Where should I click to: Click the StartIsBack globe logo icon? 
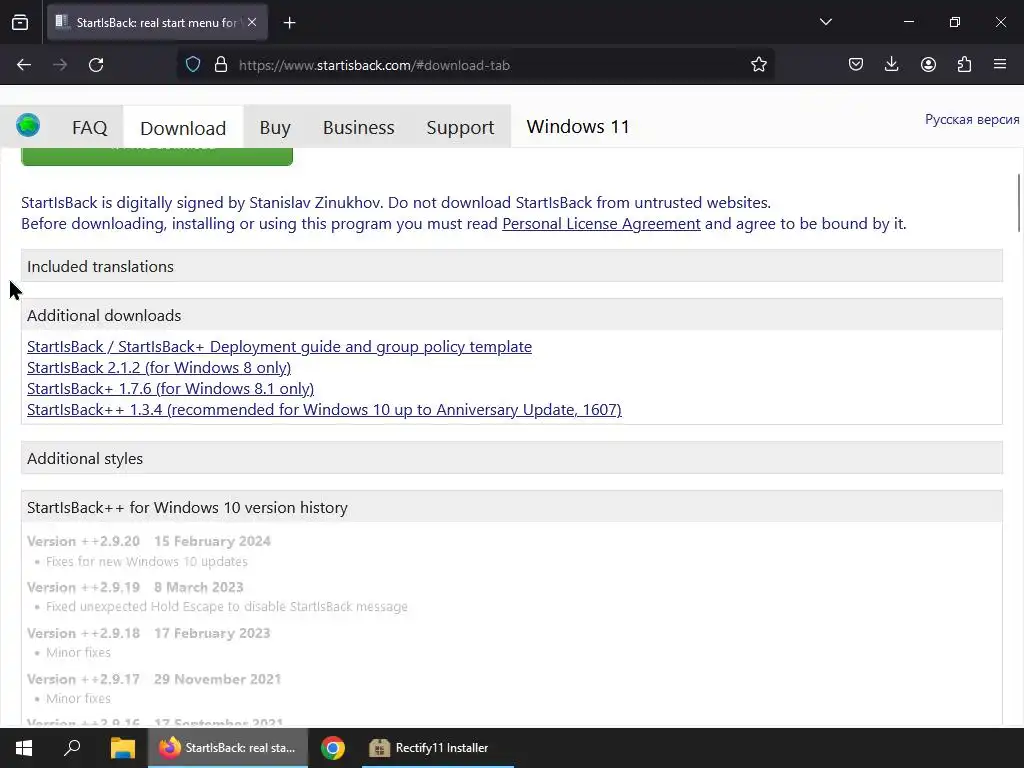[28, 125]
